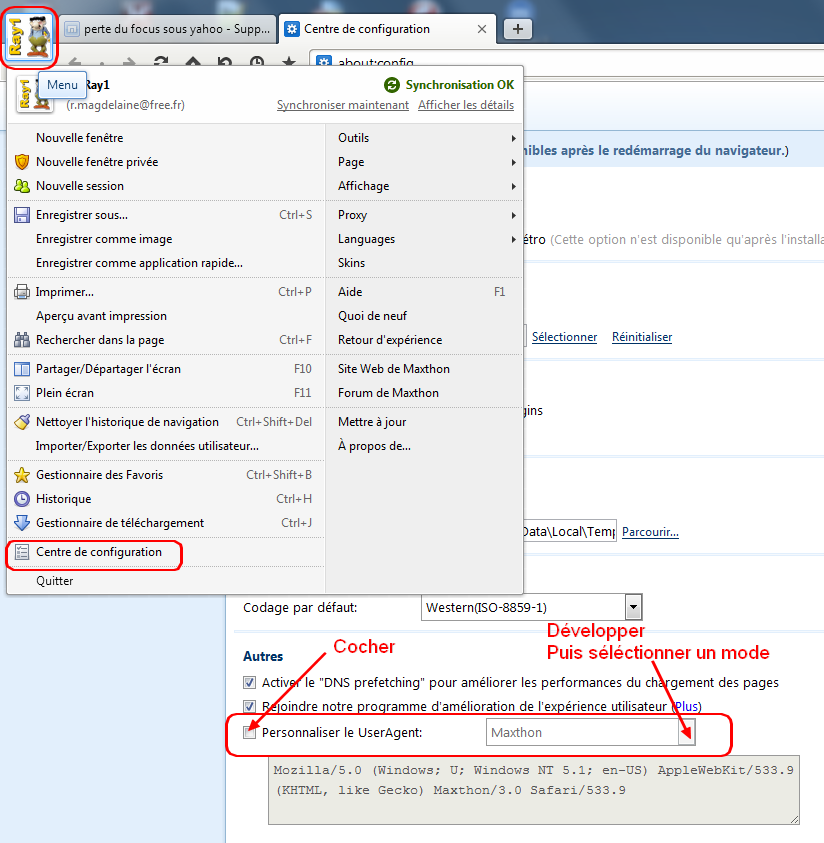Open the Ray1 avatar main menu button
Viewport: 824px width, 843px height.
pos(29,37)
